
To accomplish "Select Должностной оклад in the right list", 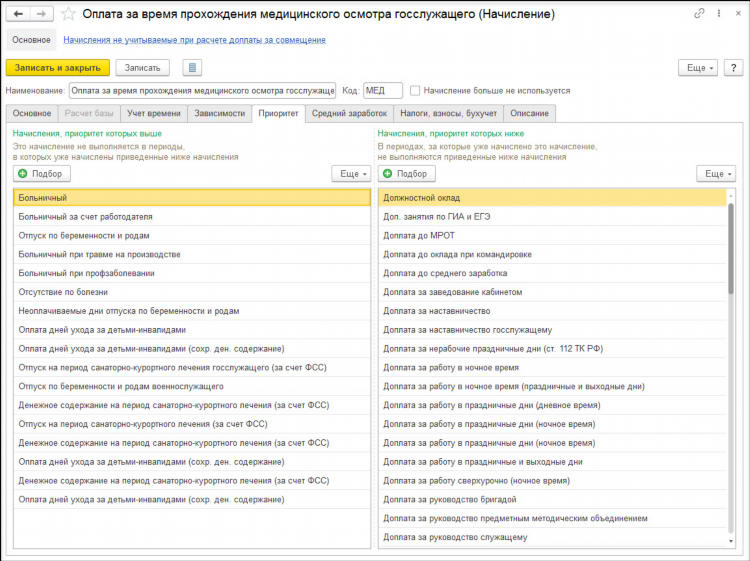I will [x=552, y=198].
